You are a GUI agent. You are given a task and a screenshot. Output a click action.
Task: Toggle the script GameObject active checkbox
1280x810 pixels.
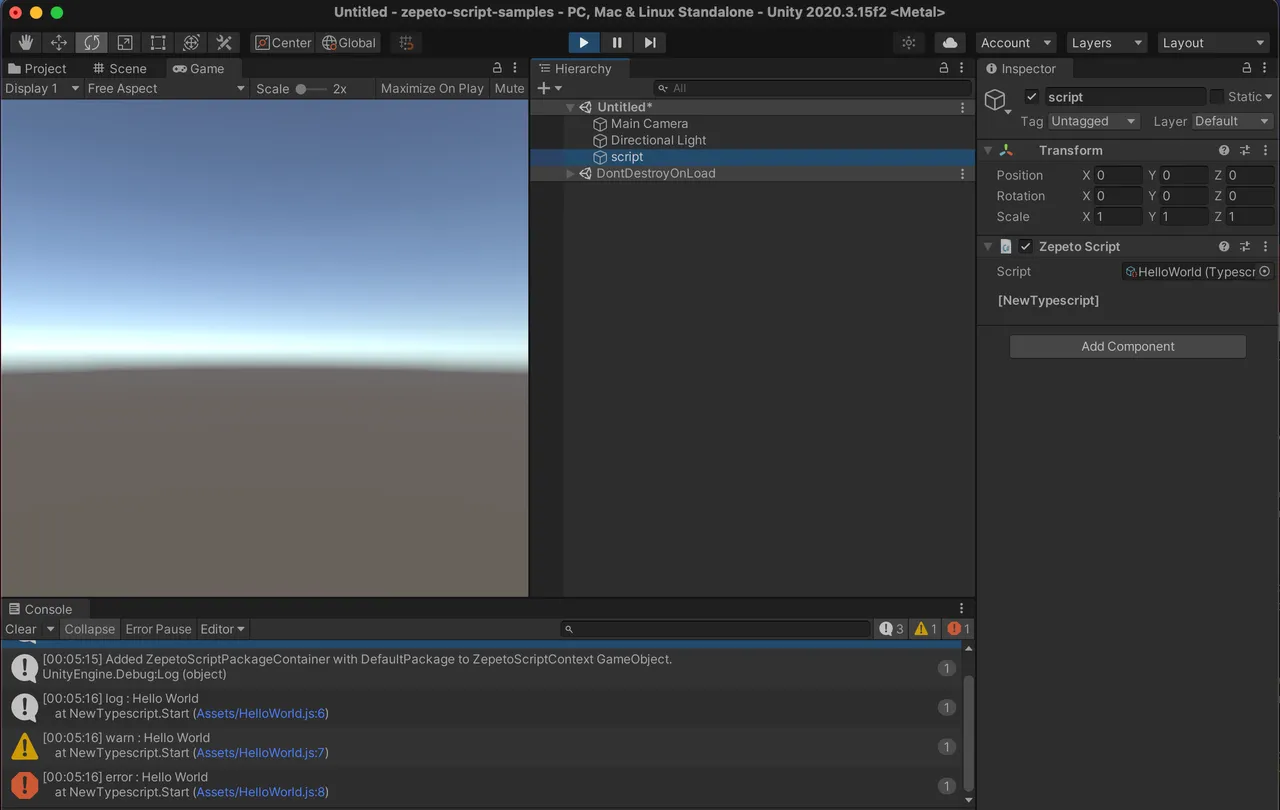[1032, 97]
